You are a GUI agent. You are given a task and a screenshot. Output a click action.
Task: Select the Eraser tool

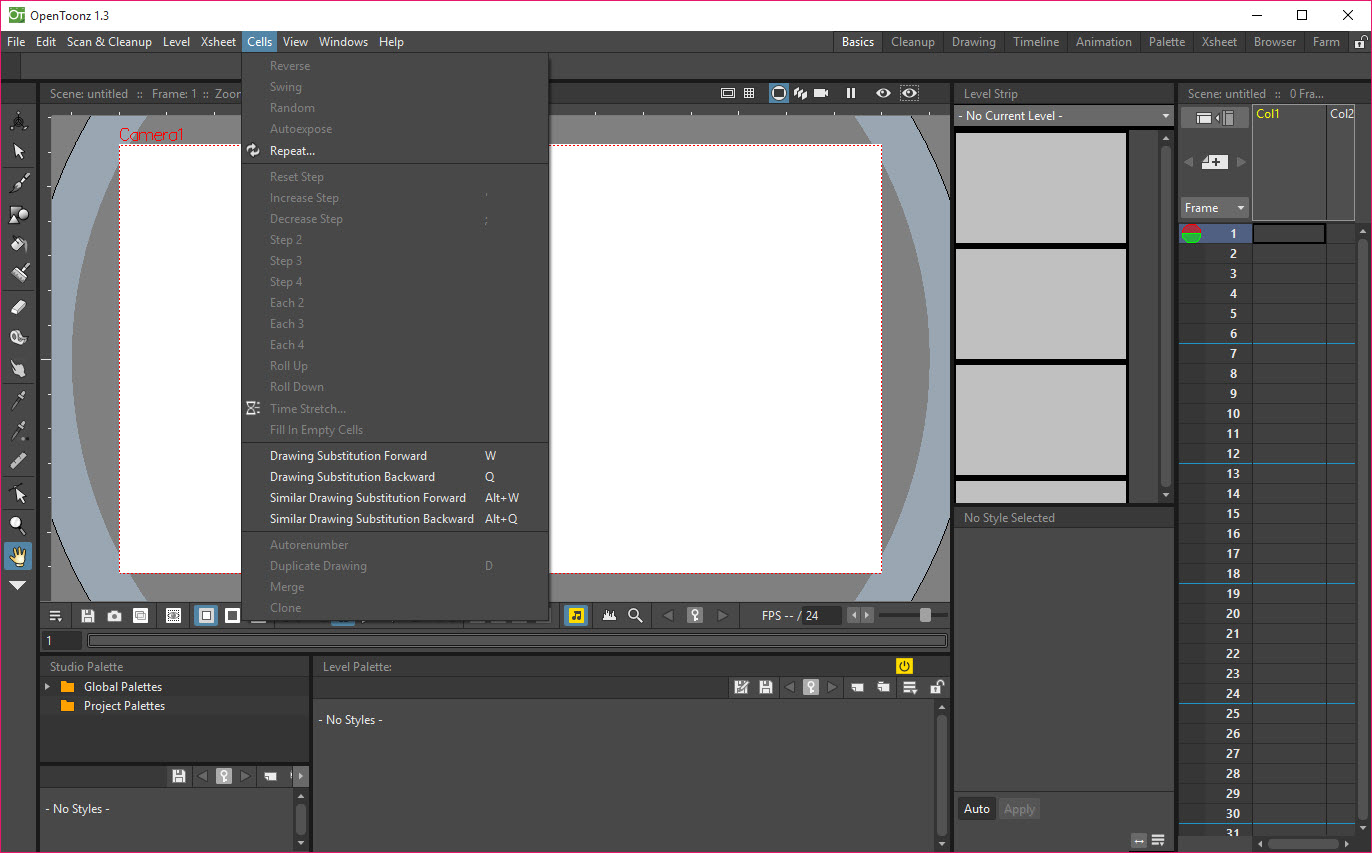click(x=19, y=307)
